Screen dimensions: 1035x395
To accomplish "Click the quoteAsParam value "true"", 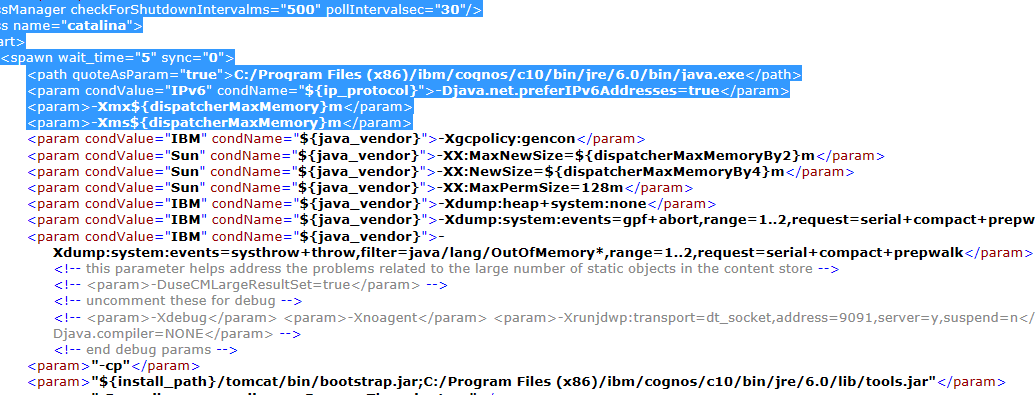I will (x=203, y=74).
